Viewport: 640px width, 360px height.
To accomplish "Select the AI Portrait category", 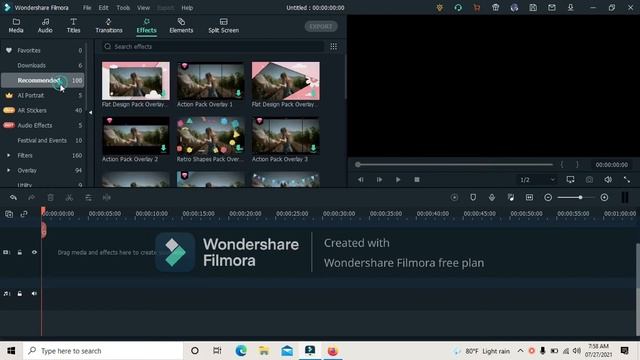I will [x=43, y=95].
